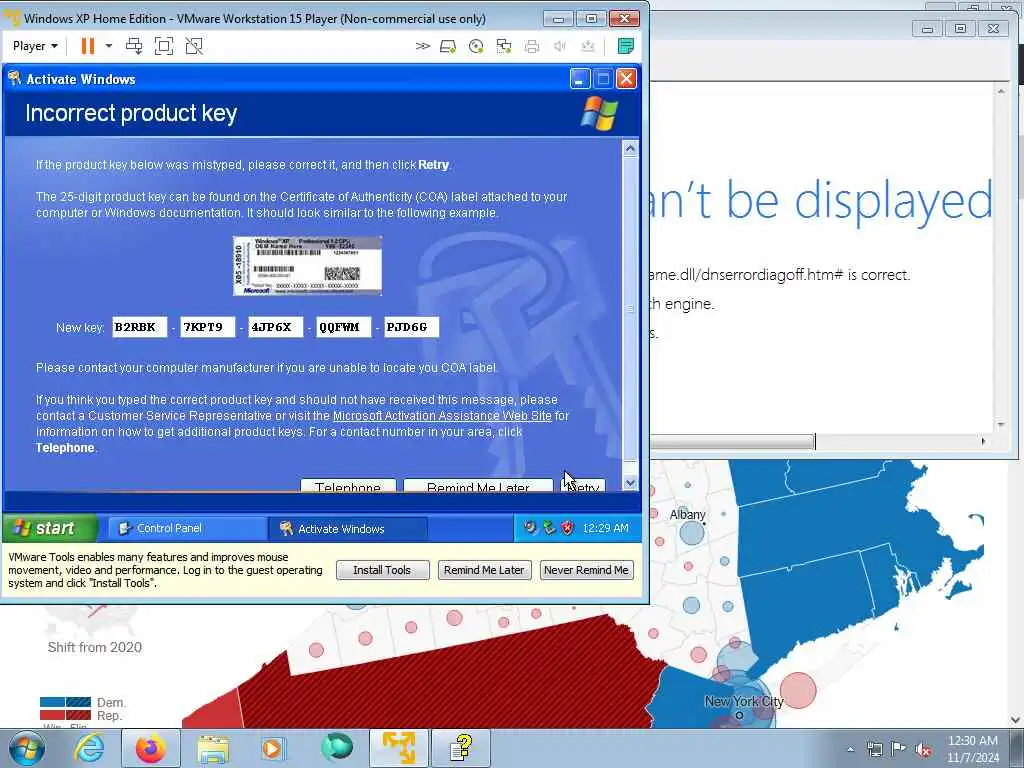
Task: Click Never Remind Me button
Action: 586,570
